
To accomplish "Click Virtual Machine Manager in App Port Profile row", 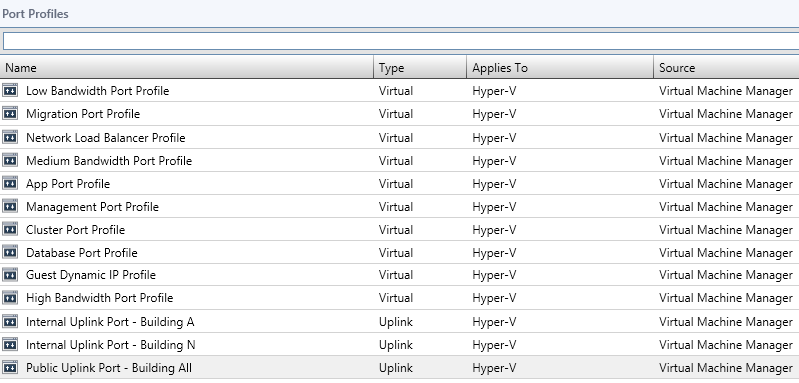I will (x=726, y=183).
